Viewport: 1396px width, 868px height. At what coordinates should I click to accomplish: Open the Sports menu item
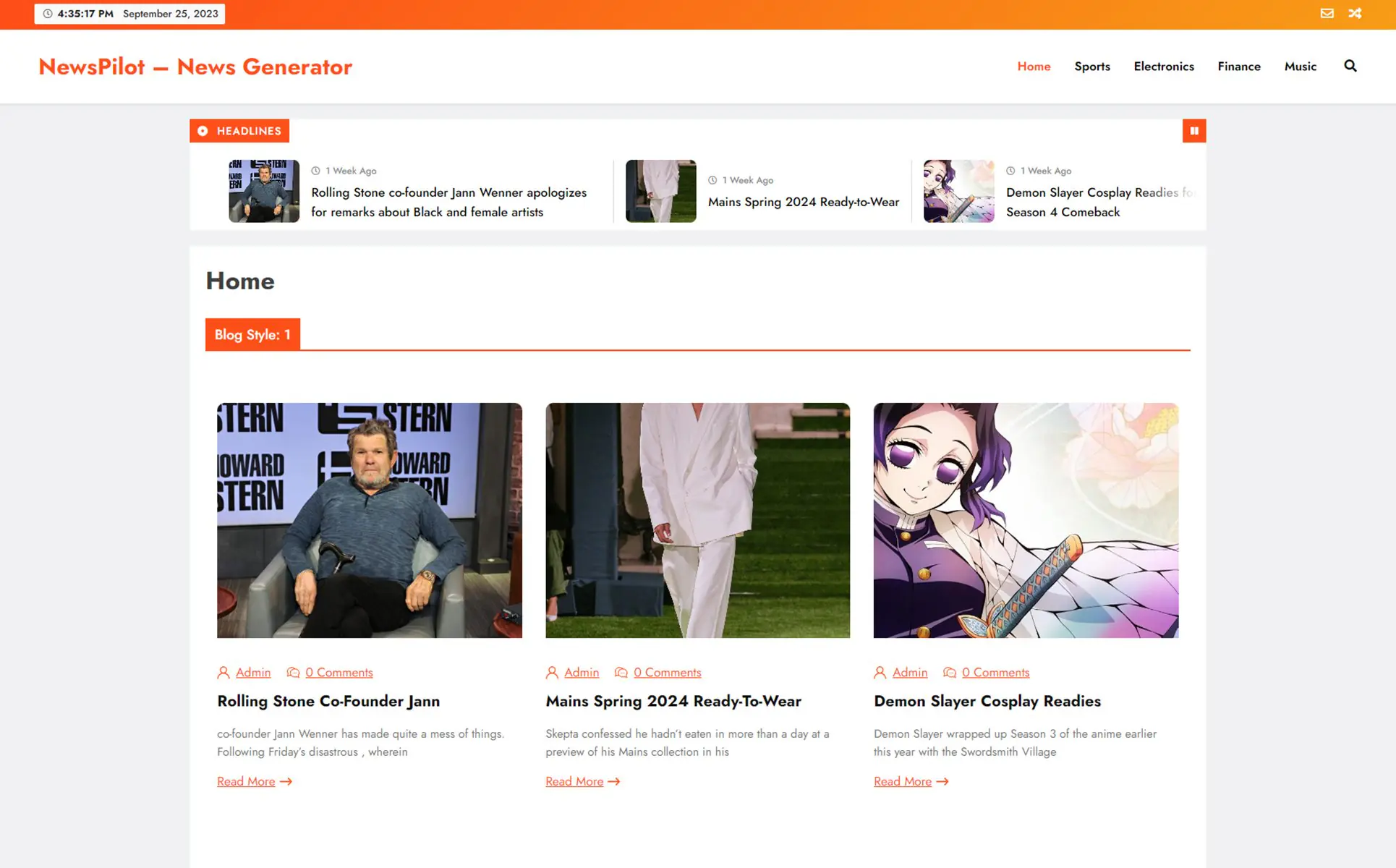(x=1092, y=67)
